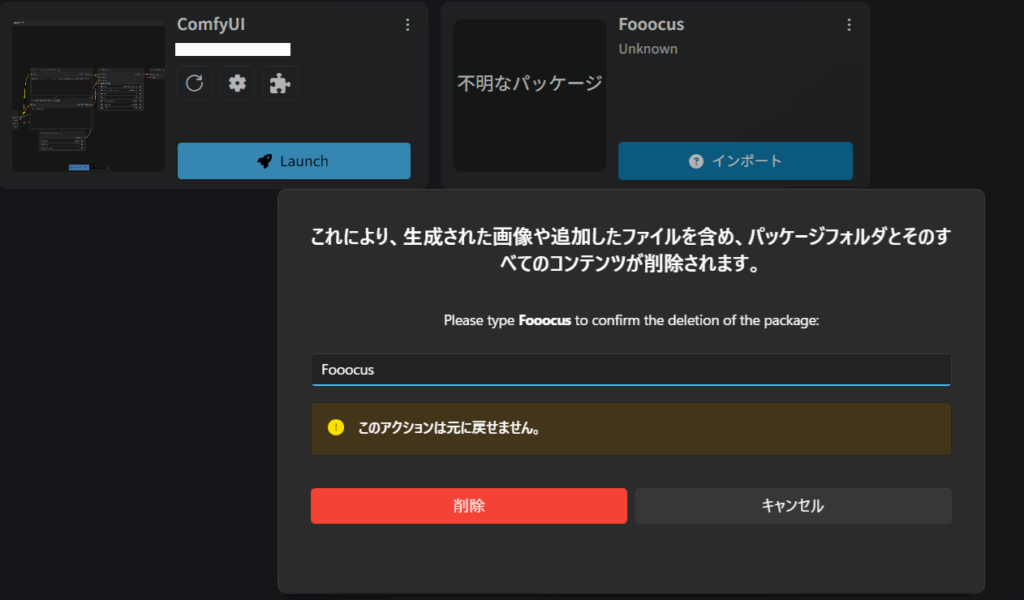1024x600 pixels.
Task: Click the ComfyUI update check refresh icon
Action: [x=194, y=83]
